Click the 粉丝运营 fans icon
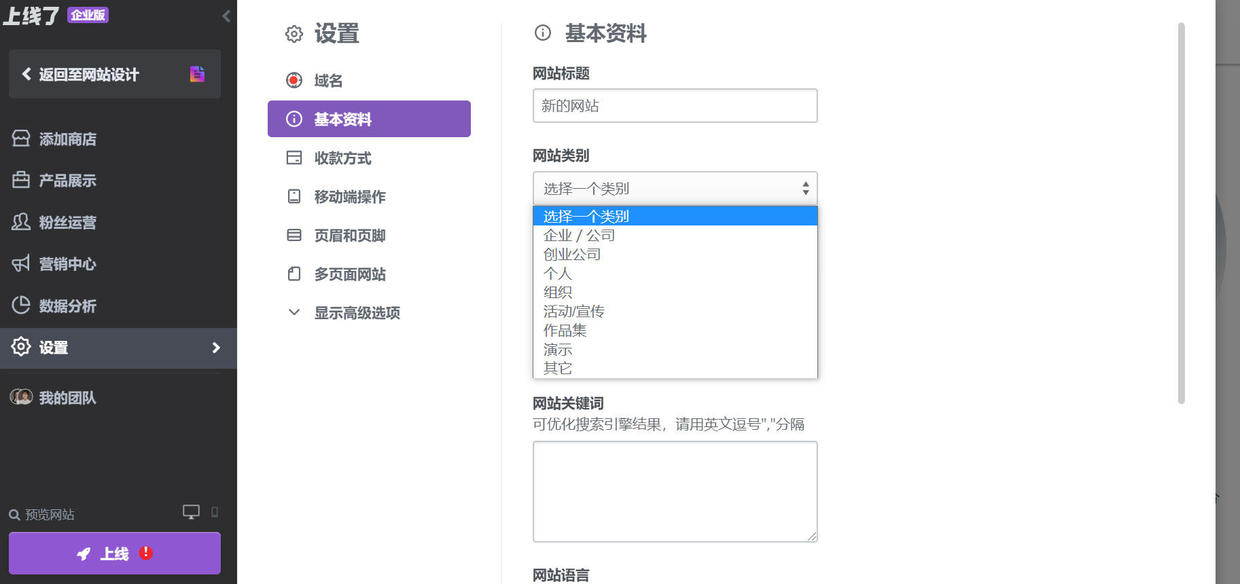Viewport: 1240px width, 584px height. pos(20,222)
